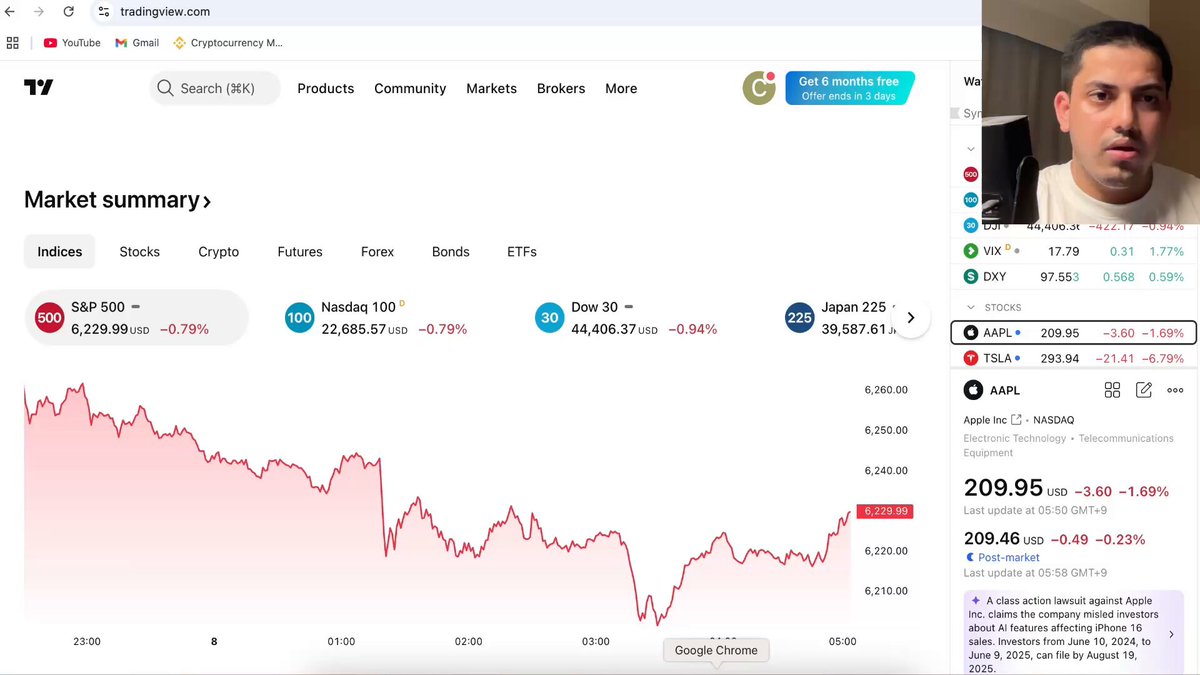Open the Forex tab
This screenshot has width=1200, height=675.
coord(378,252)
